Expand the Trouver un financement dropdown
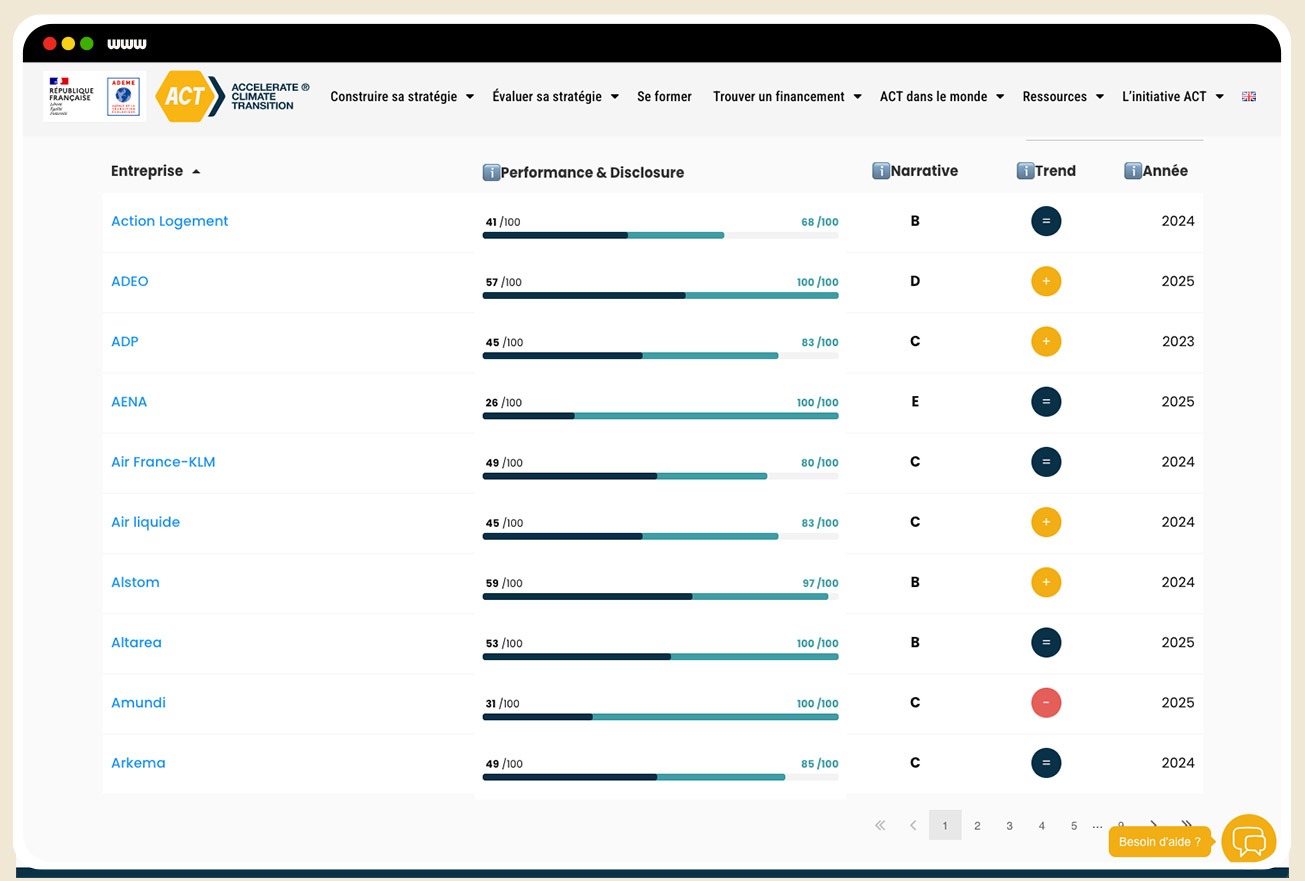This screenshot has width=1305, height=881. 787,97
